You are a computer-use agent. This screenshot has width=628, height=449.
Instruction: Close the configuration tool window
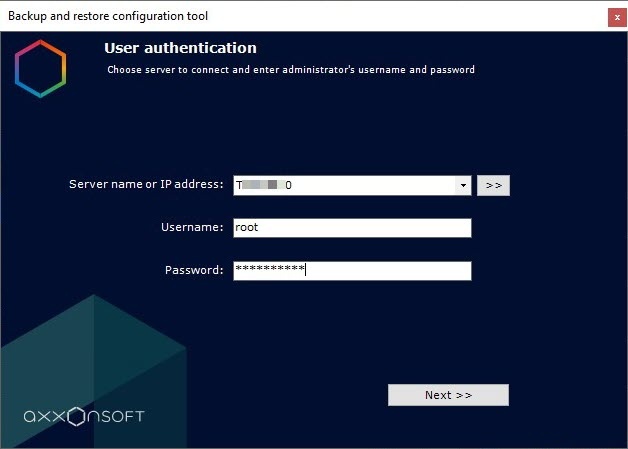pos(613,17)
